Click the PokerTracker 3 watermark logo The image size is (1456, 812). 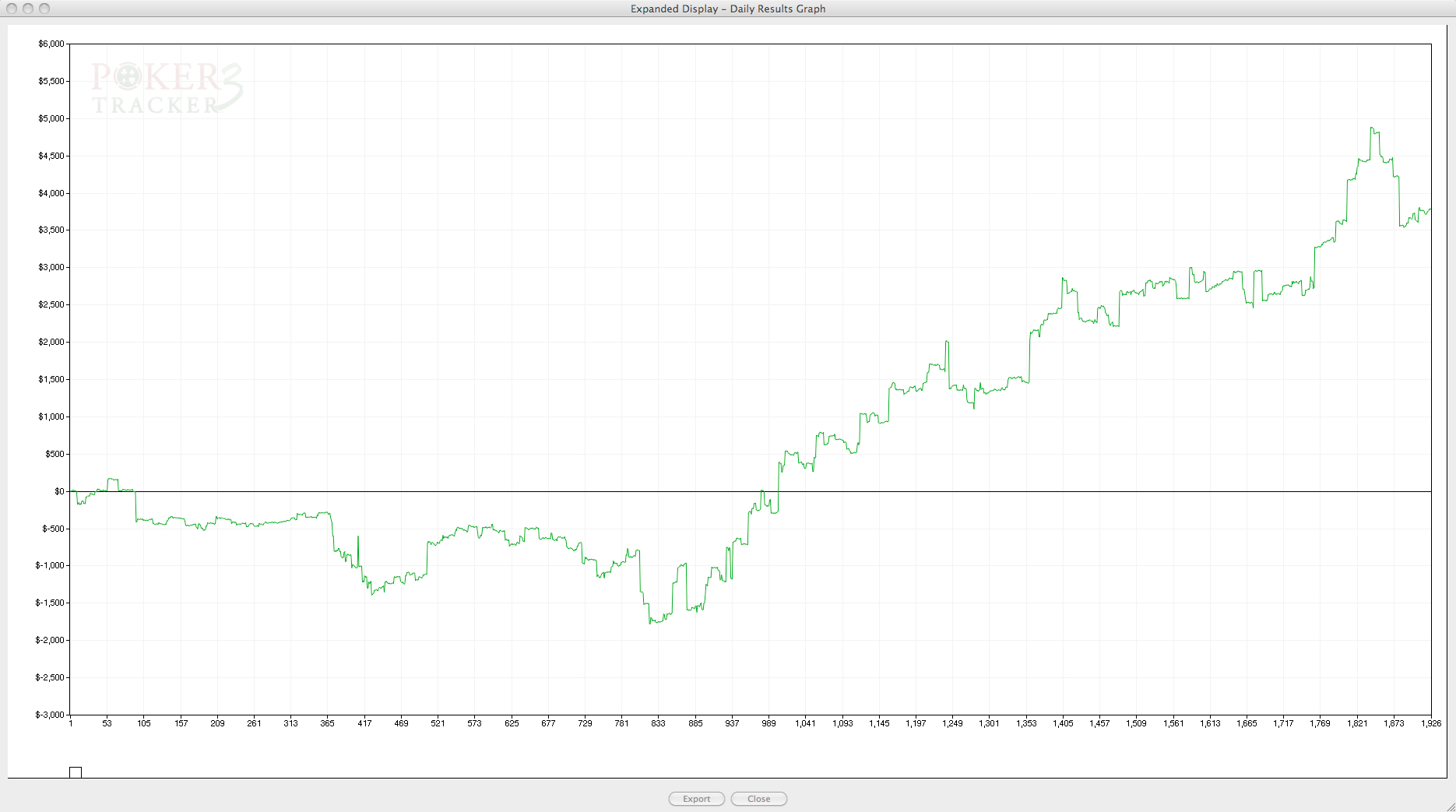pos(167,88)
